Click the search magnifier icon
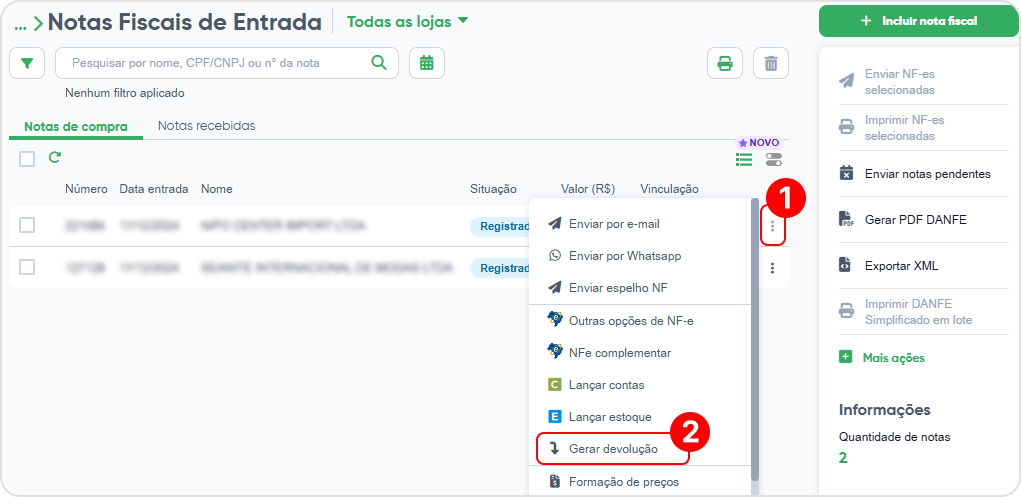 coord(378,63)
